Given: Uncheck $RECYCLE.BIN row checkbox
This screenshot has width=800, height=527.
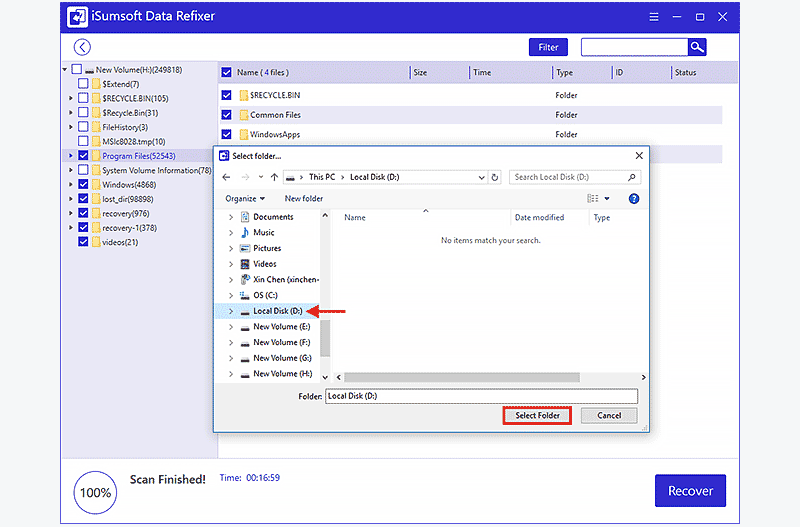Looking at the screenshot, I should point(227,95).
